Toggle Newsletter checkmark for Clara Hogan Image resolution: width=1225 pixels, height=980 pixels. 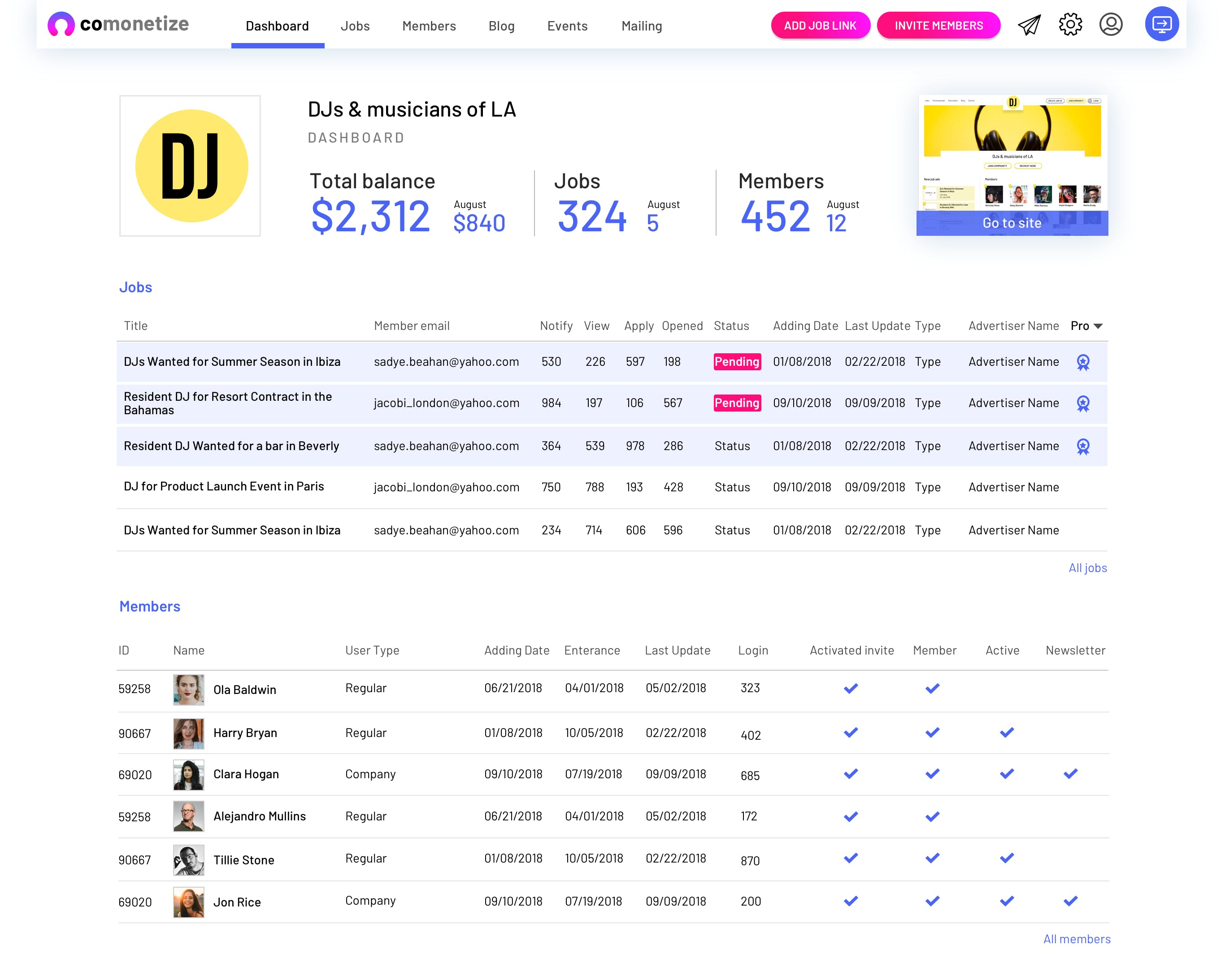click(1070, 773)
